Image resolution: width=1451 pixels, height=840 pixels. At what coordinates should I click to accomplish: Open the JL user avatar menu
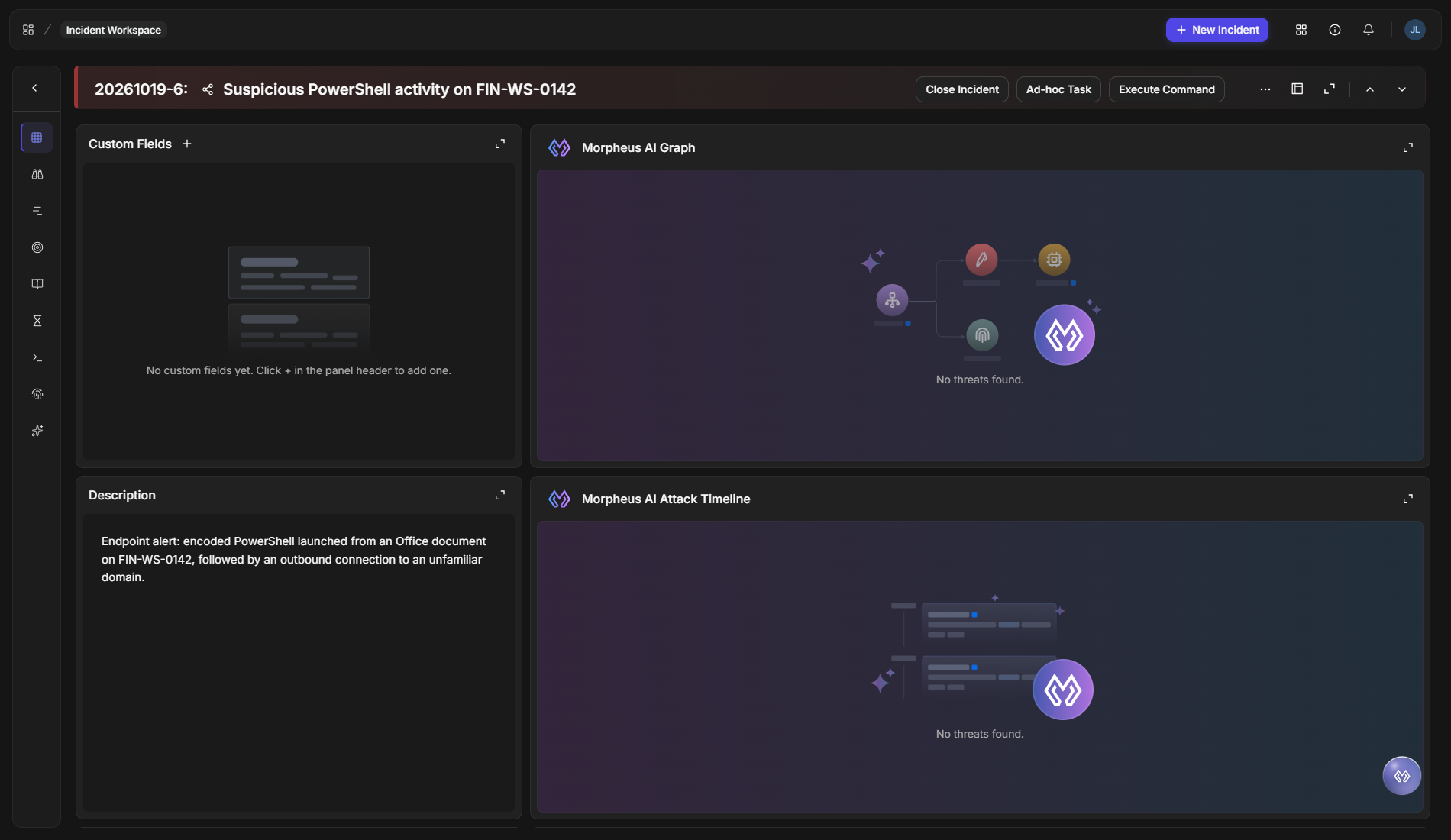click(x=1415, y=30)
